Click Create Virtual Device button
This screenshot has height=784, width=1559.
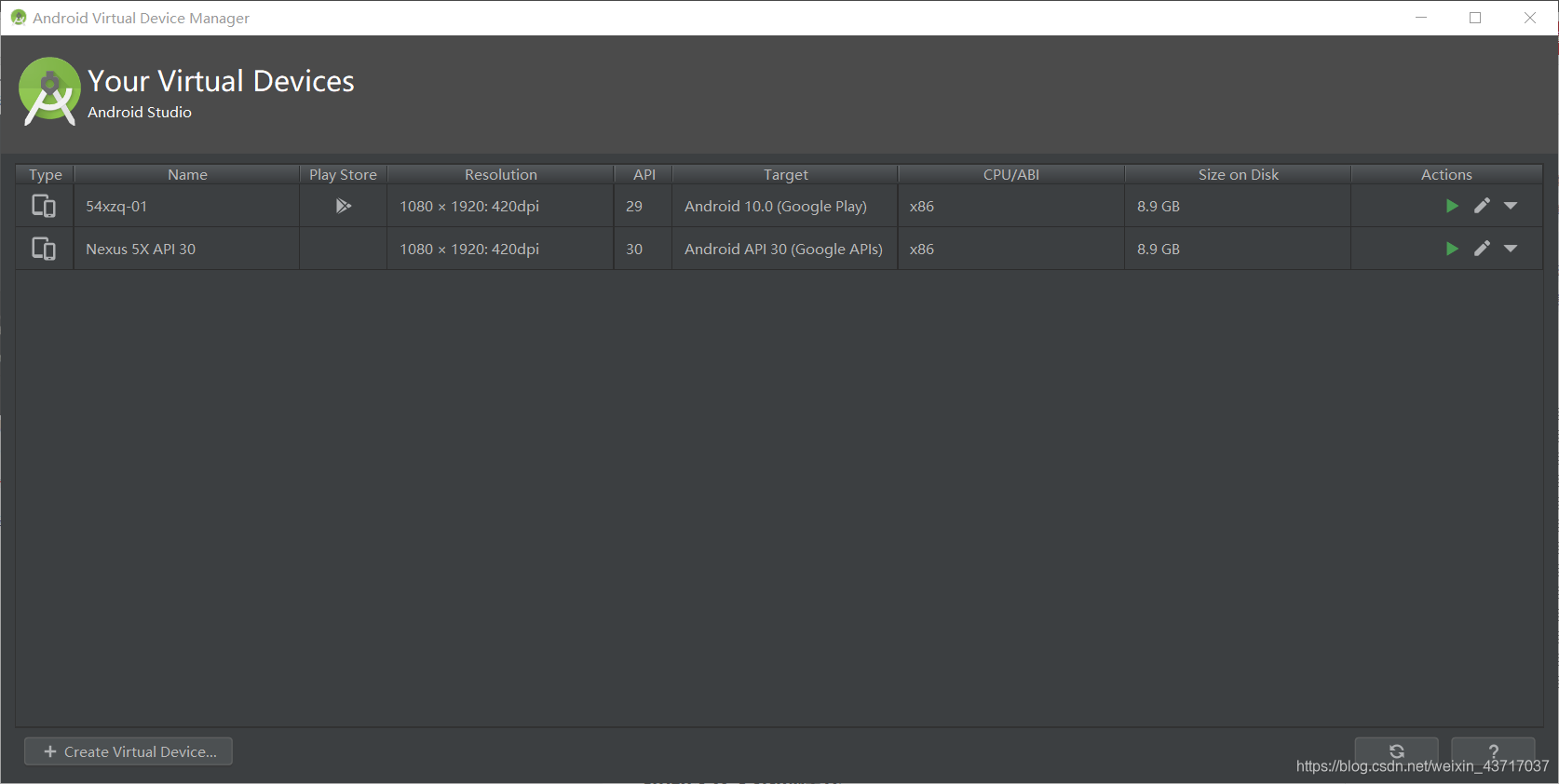(x=129, y=751)
